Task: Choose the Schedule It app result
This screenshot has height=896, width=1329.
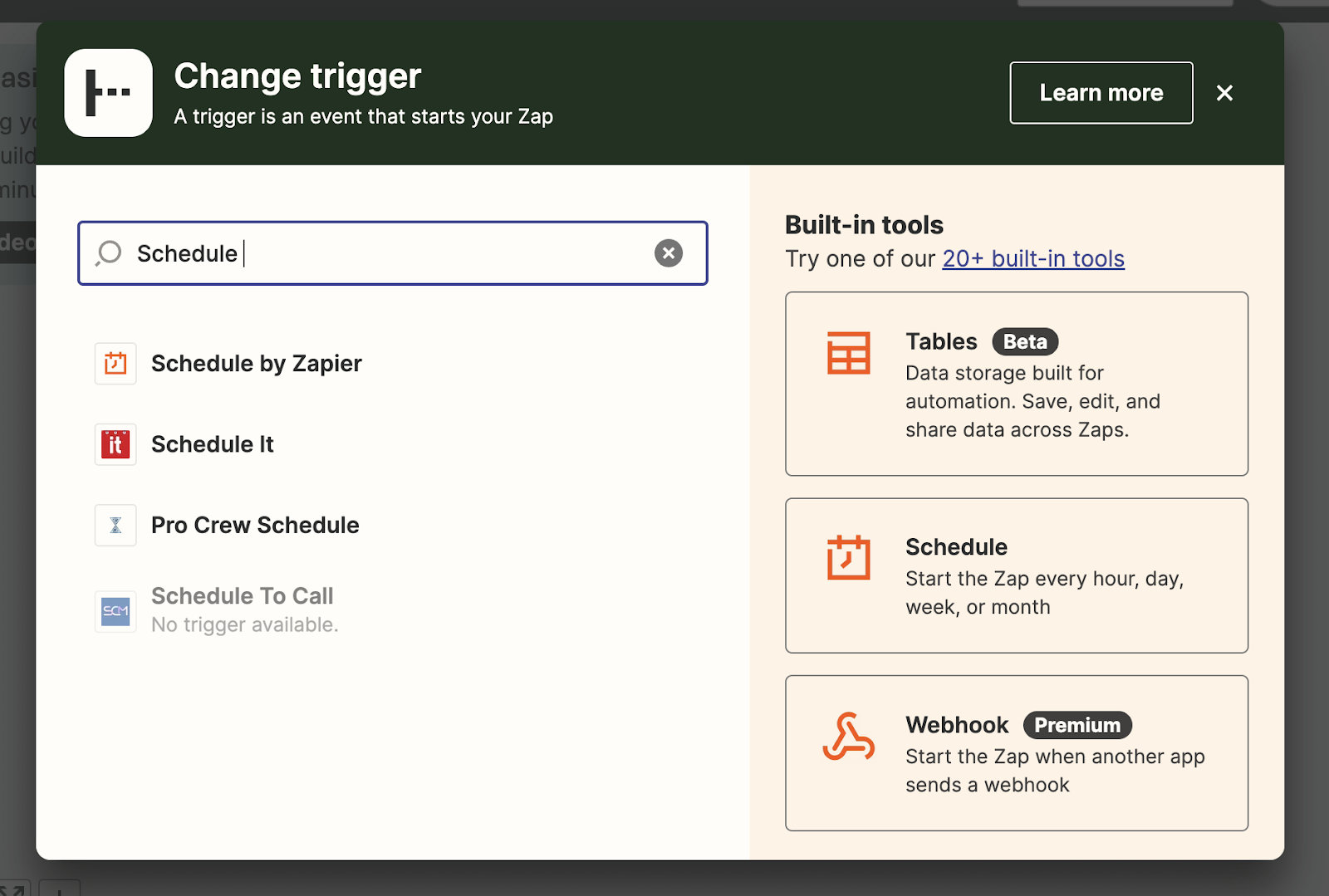Action: click(213, 444)
